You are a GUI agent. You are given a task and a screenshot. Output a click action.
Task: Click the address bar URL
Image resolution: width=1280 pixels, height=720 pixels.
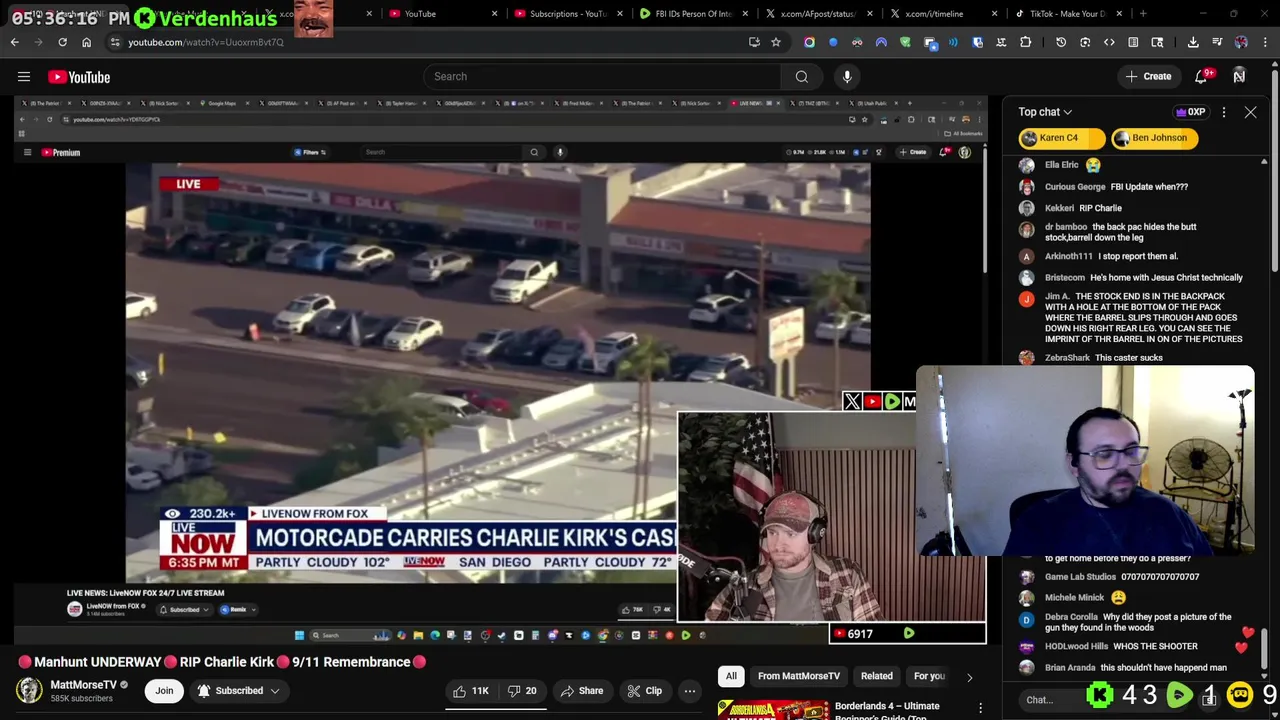(206, 42)
